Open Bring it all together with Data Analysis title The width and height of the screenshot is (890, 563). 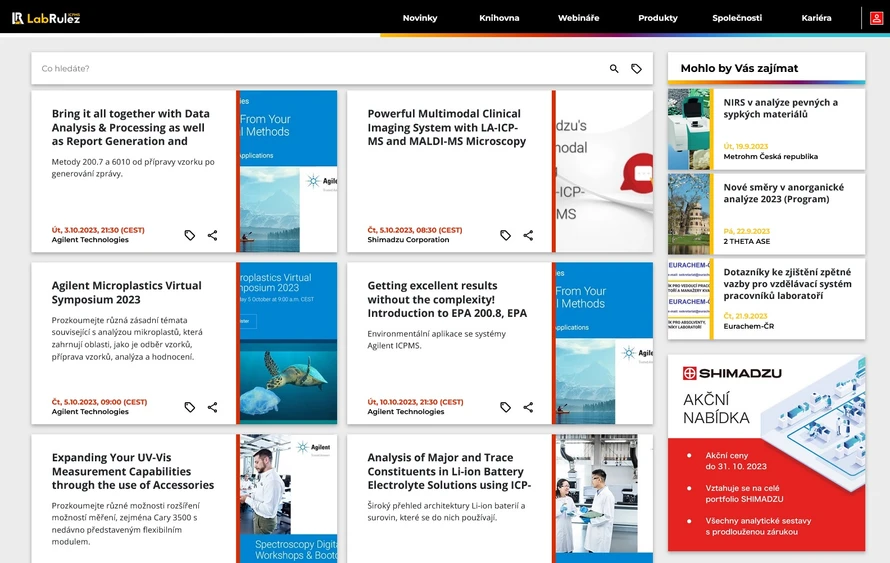click(131, 128)
